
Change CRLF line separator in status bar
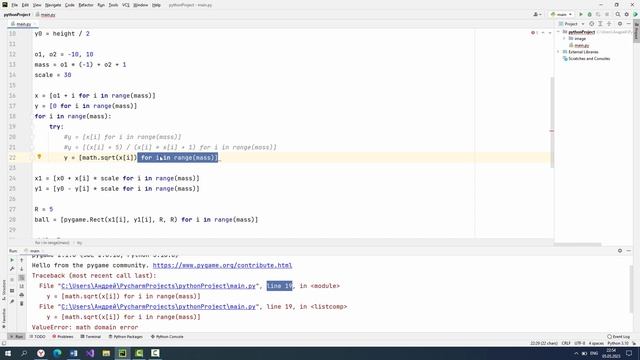click(566, 344)
